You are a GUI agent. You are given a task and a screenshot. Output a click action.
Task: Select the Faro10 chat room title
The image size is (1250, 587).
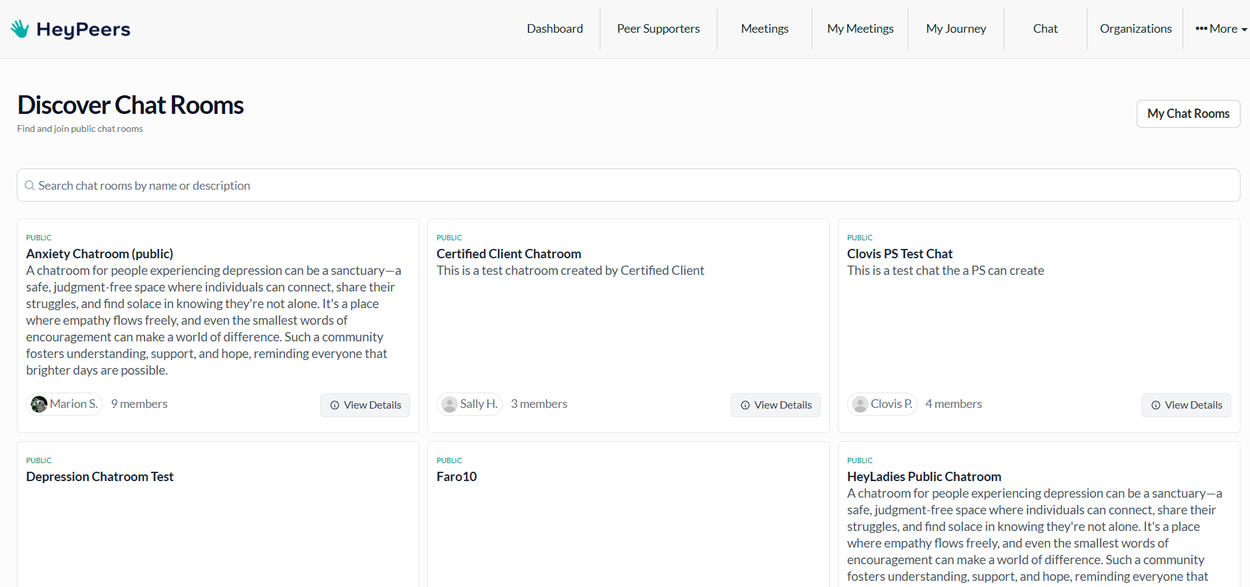tap(457, 477)
